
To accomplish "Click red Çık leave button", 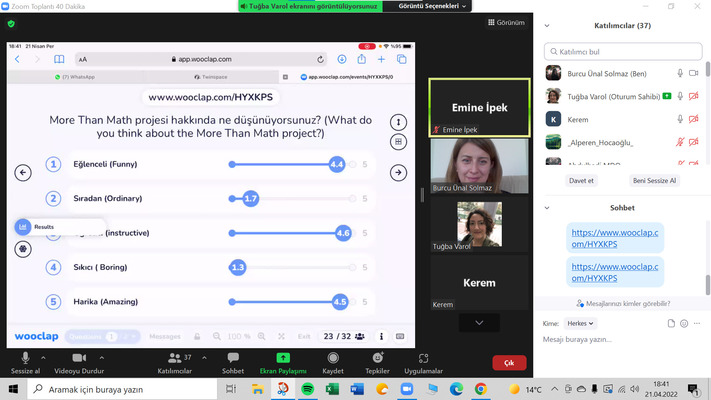I will [509, 363].
